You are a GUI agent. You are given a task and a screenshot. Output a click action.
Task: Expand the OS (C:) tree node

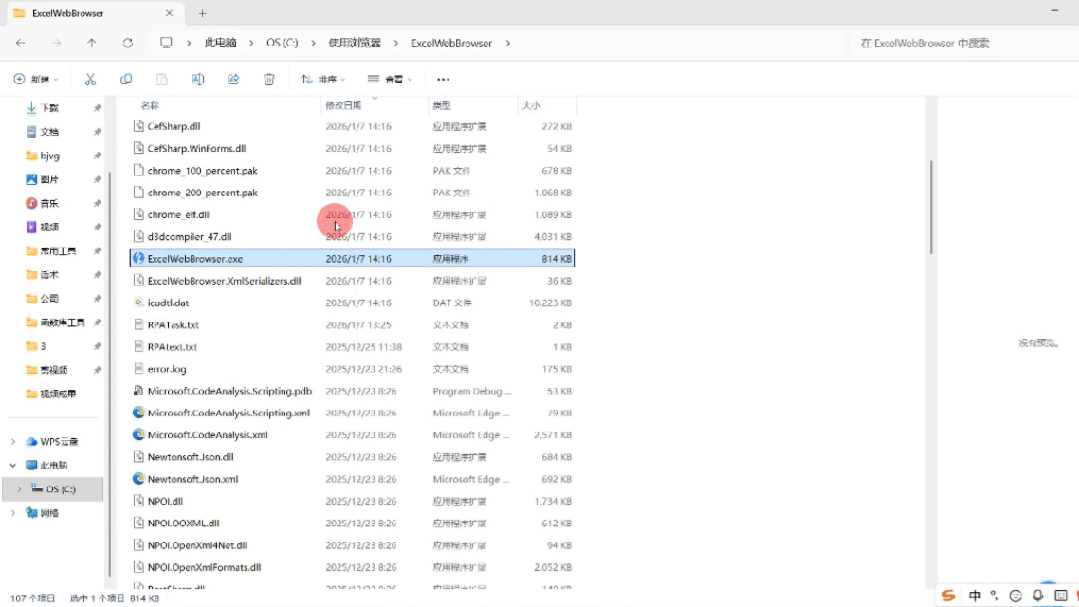click(19, 489)
